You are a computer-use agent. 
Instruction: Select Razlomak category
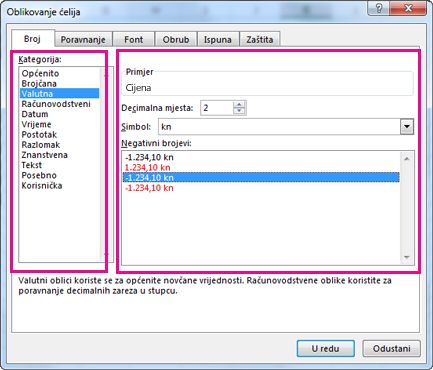tap(59, 145)
